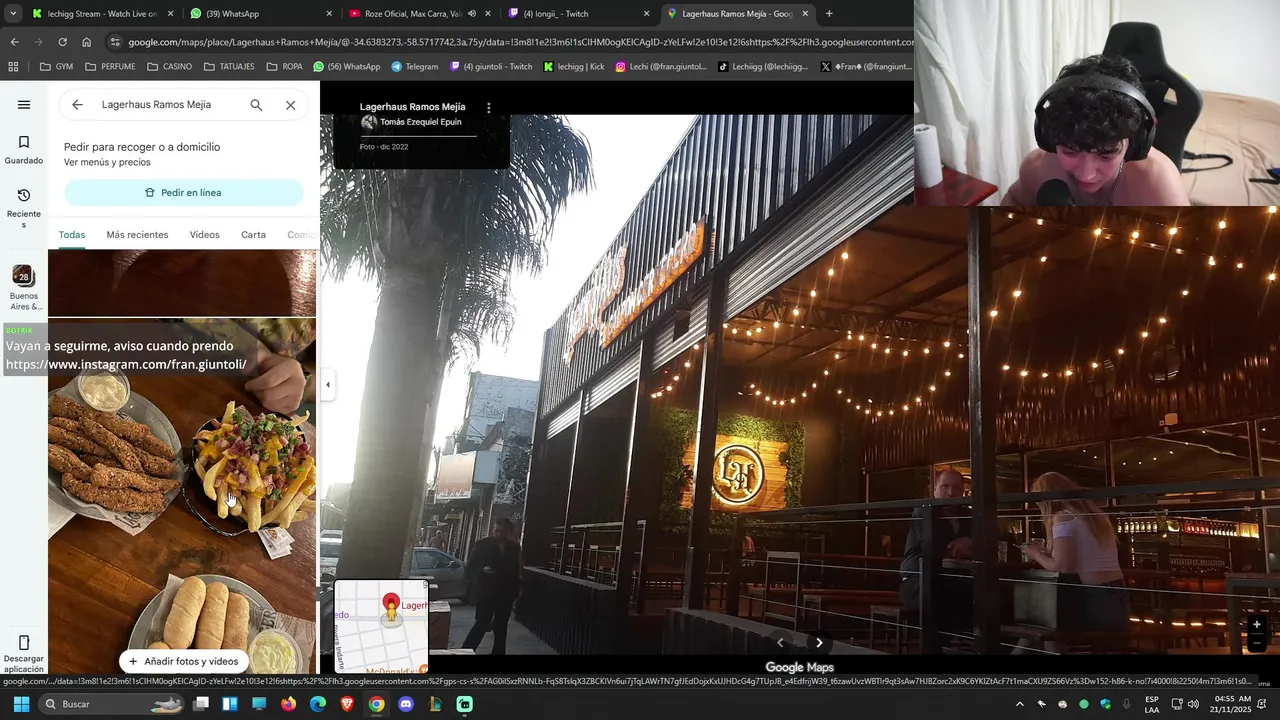Open the Lechiigg TikTok bookmark

[762, 67]
